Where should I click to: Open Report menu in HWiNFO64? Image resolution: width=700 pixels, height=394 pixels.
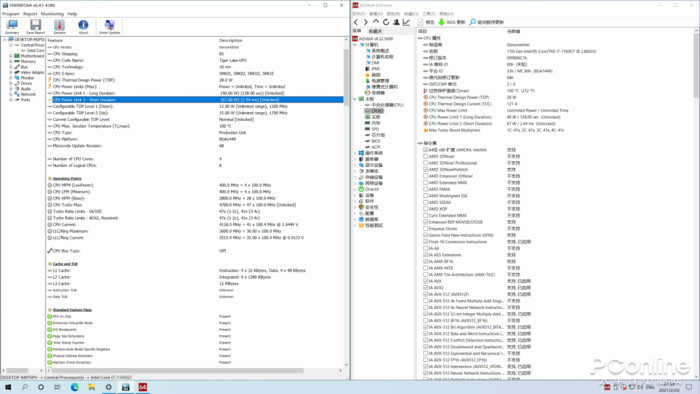(x=30, y=14)
